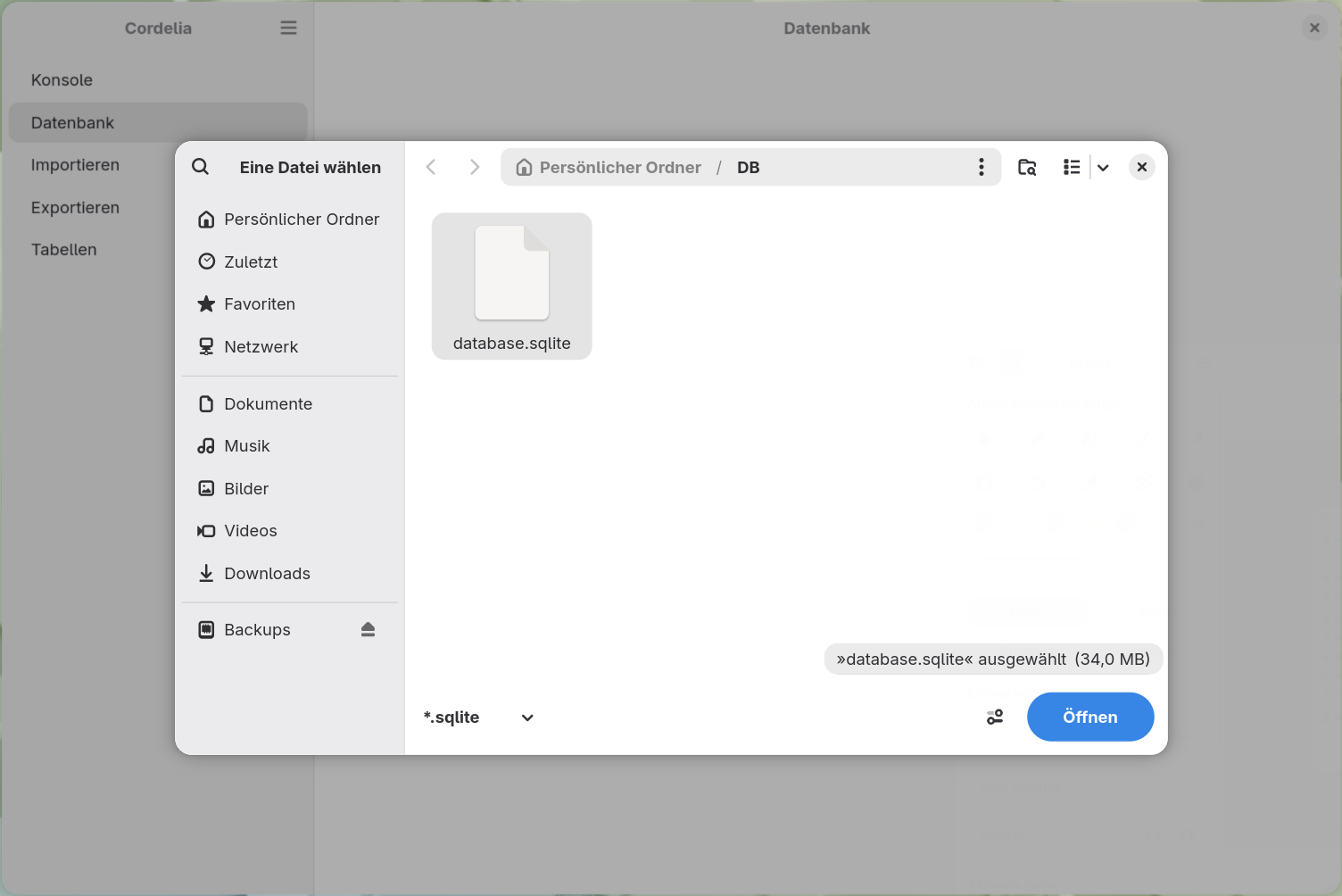The width and height of the screenshot is (1342, 896).
Task: Open the Downloads folder
Action: [290, 574]
